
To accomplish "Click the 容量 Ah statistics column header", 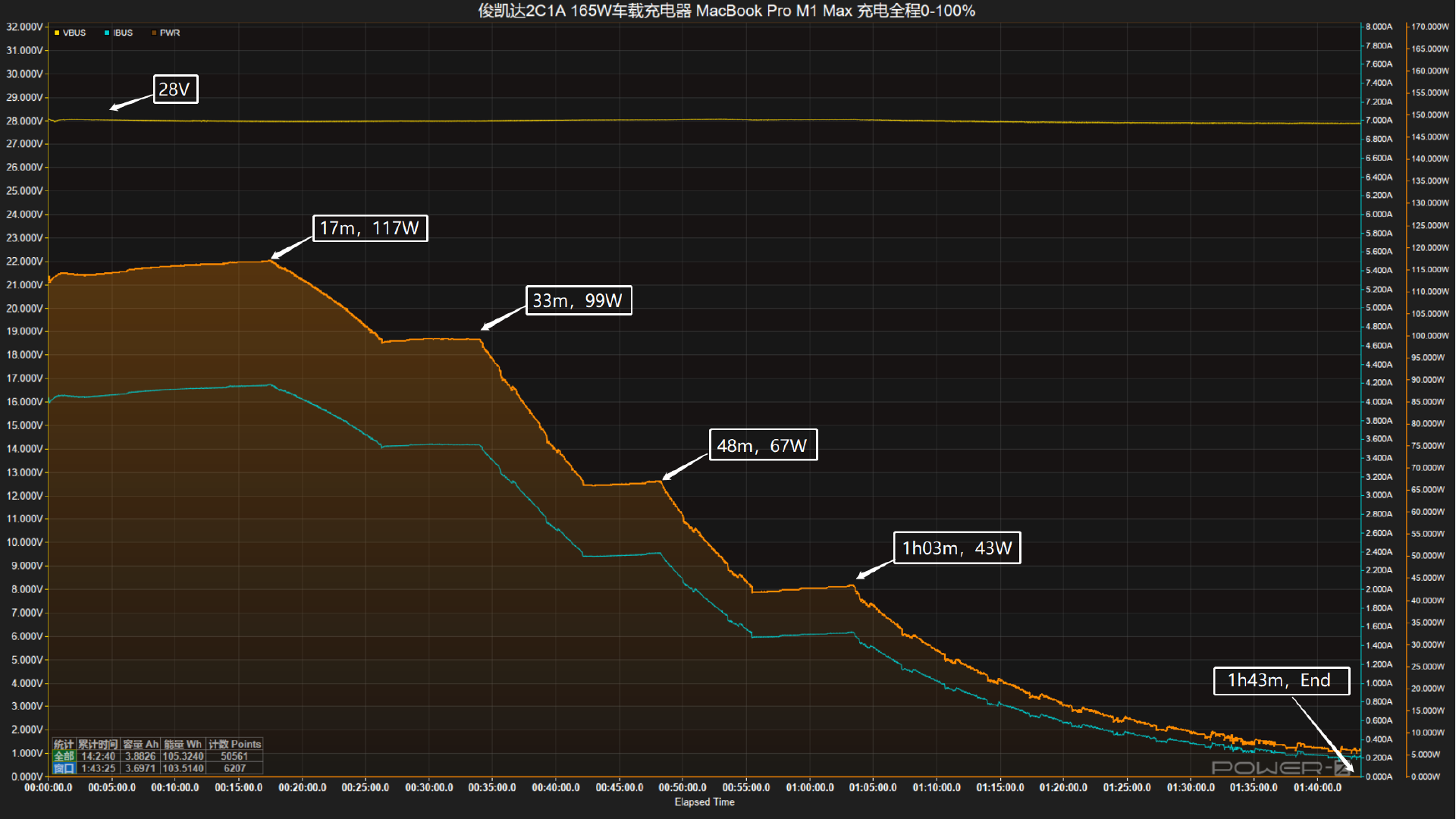I will 140,744.
